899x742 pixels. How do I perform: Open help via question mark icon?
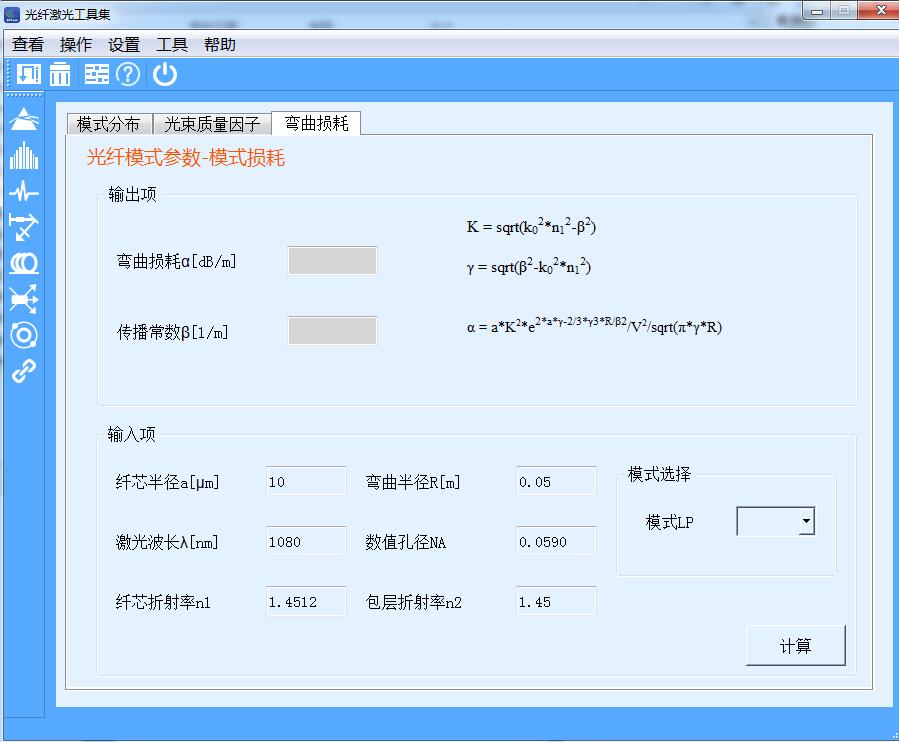(x=128, y=74)
